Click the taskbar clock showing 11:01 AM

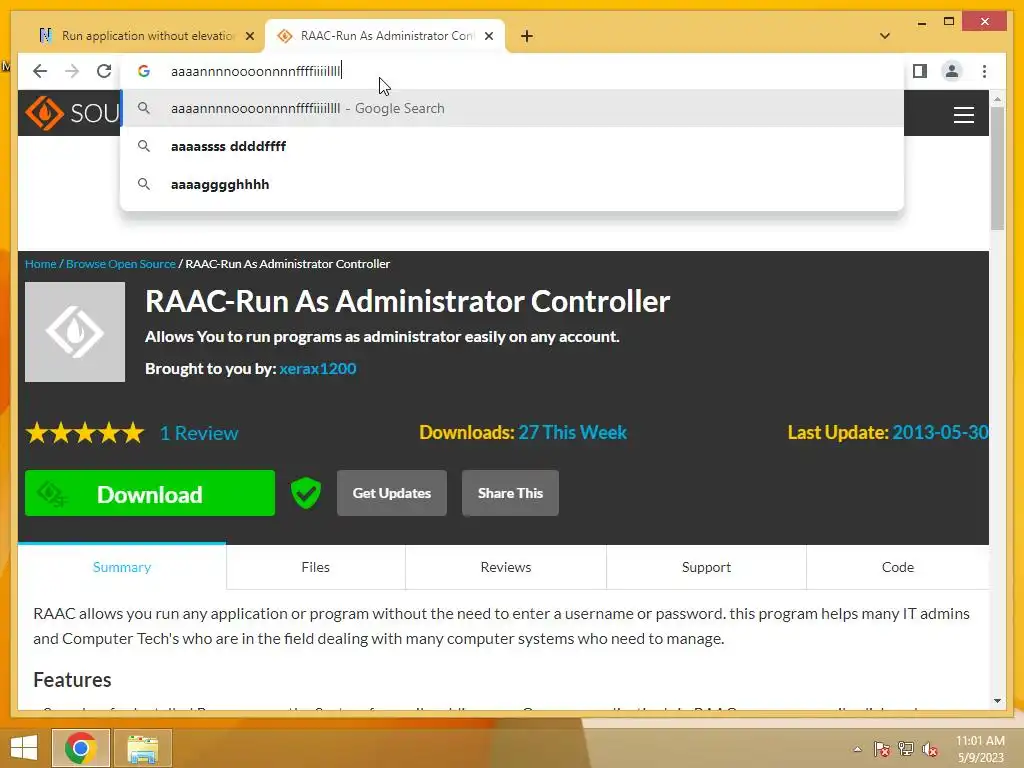pos(980,749)
